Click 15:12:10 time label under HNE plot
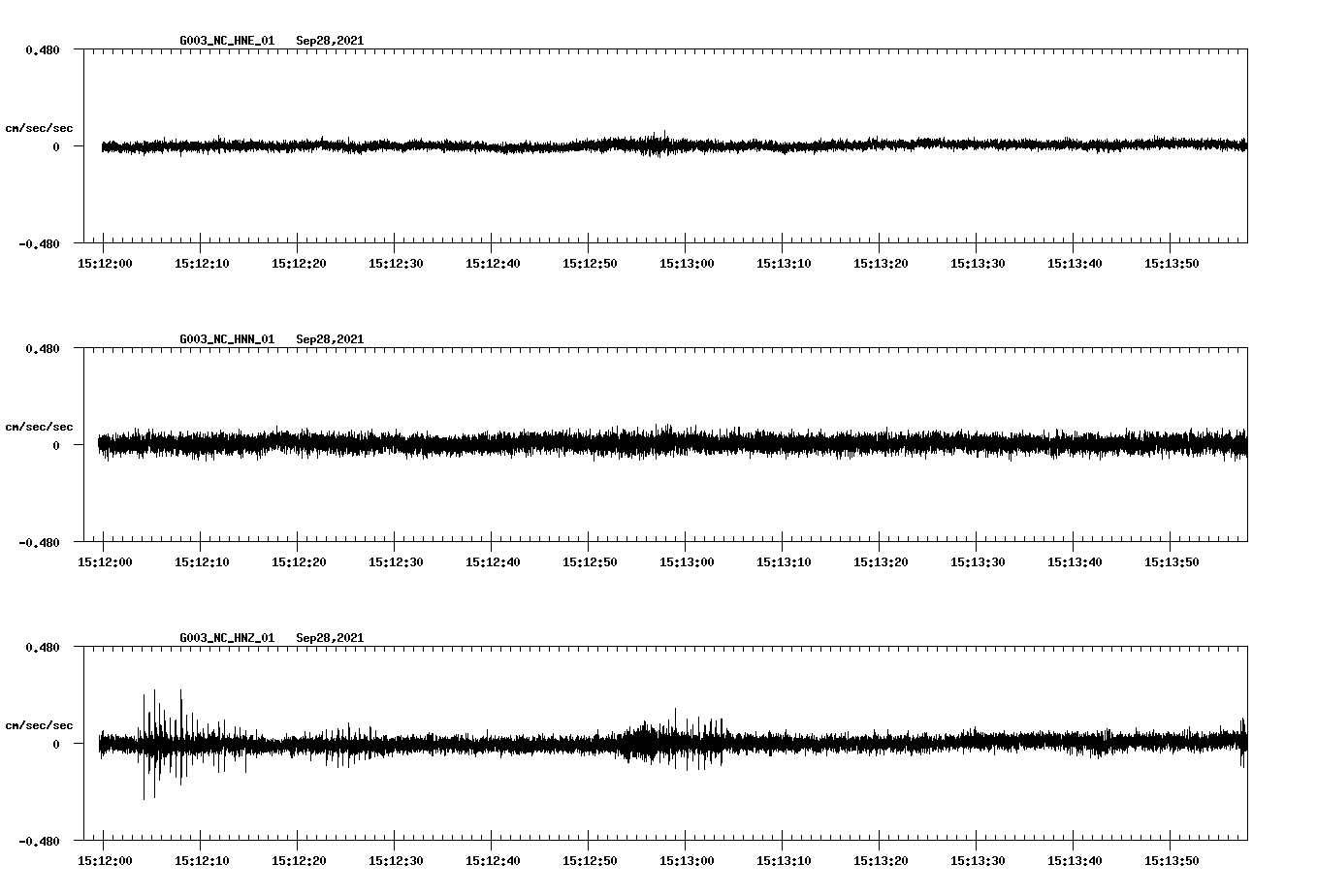The height and width of the screenshot is (896, 1317). (202, 264)
